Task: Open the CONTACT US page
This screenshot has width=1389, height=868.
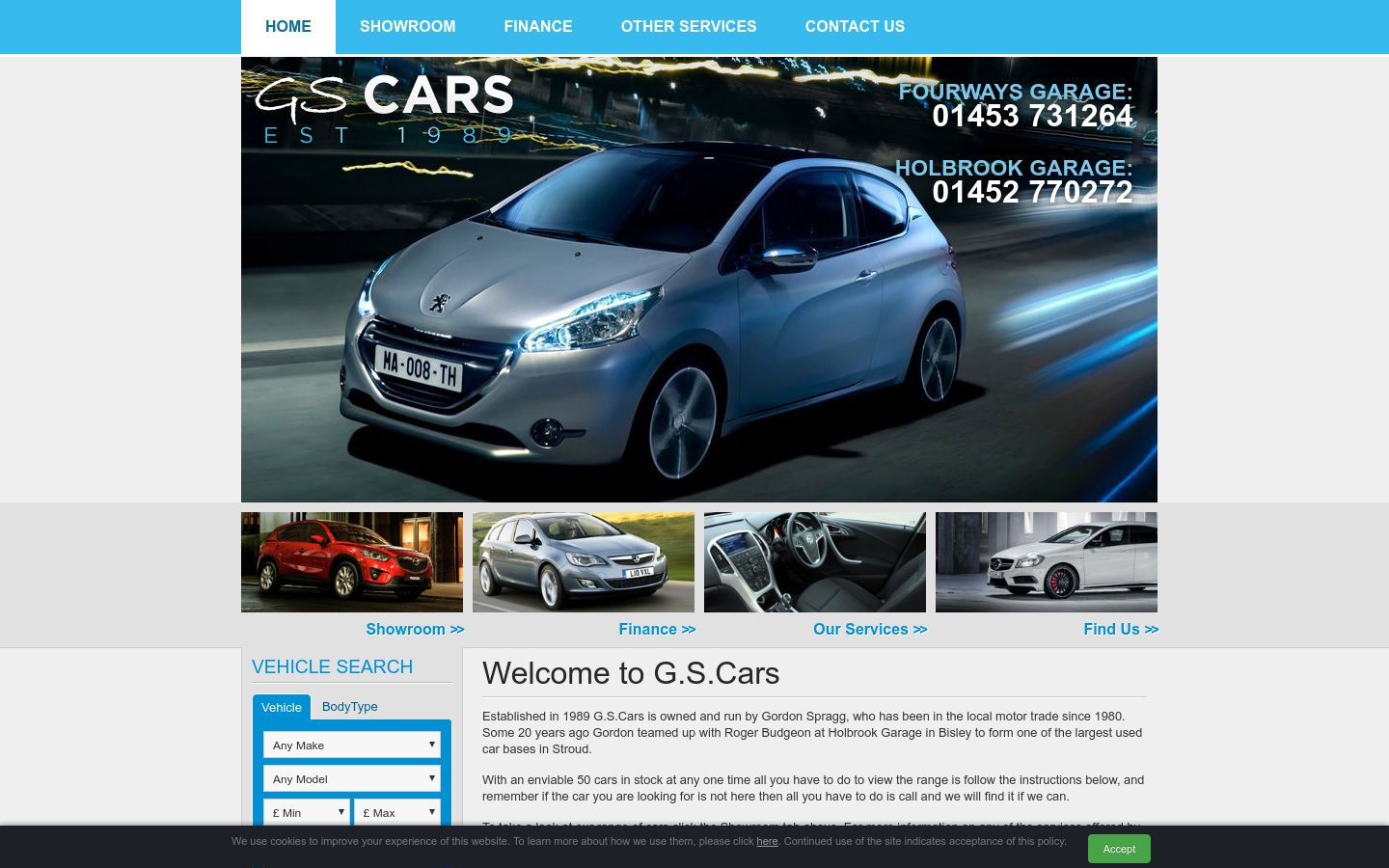Action: (855, 27)
